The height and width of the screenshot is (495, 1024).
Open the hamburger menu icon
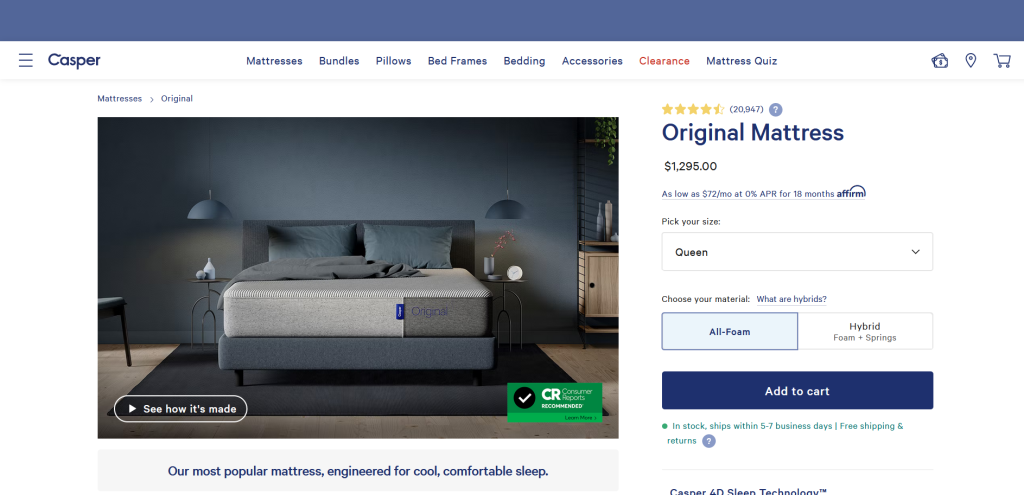click(25, 61)
